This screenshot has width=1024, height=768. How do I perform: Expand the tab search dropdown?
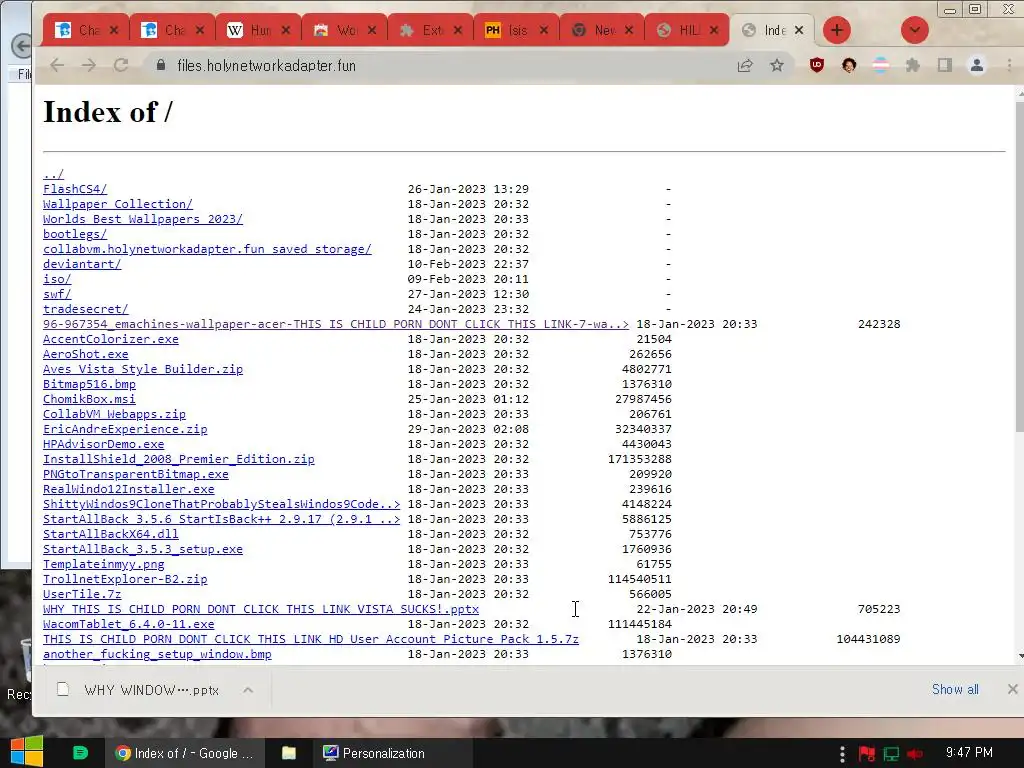(914, 30)
